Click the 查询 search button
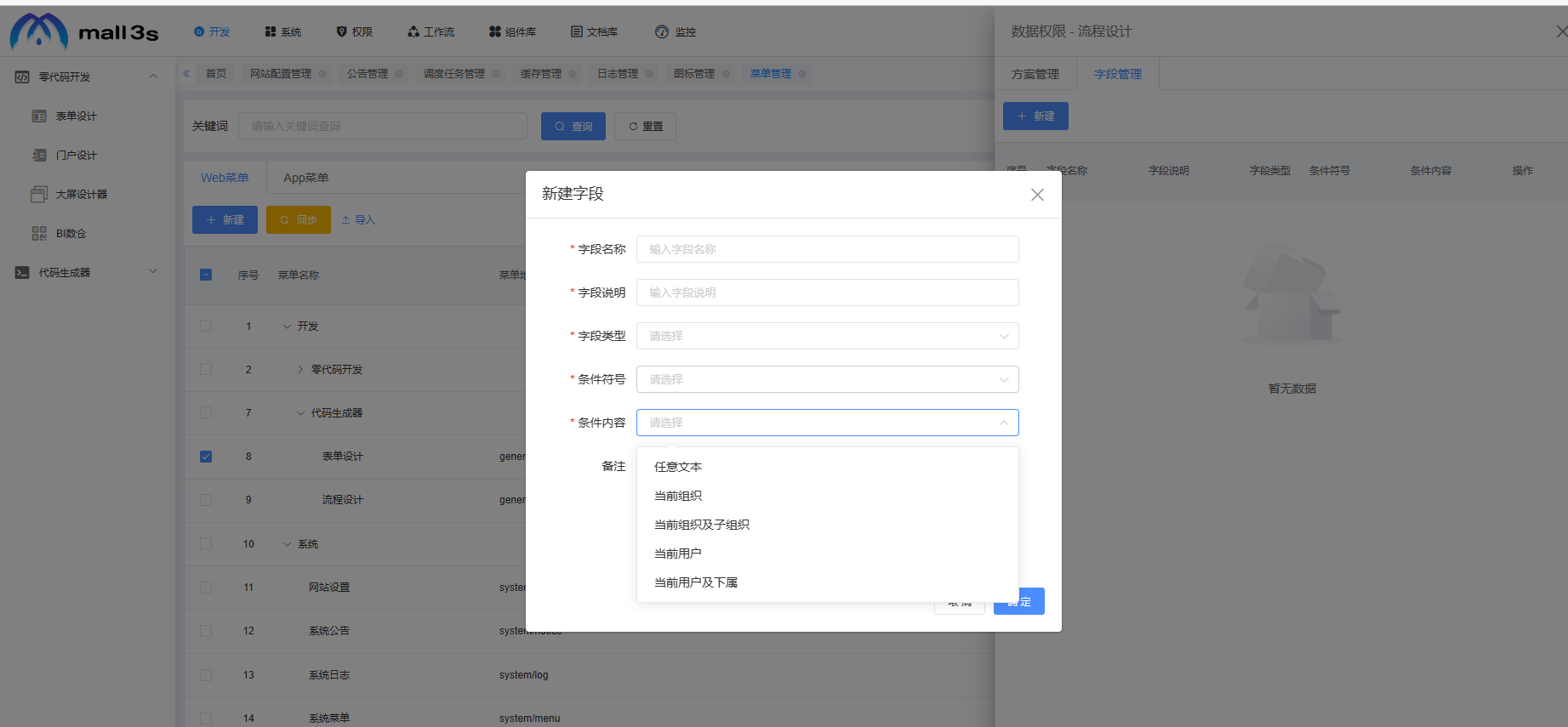The height and width of the screenshot is (727, 1568). coord(573,126)
